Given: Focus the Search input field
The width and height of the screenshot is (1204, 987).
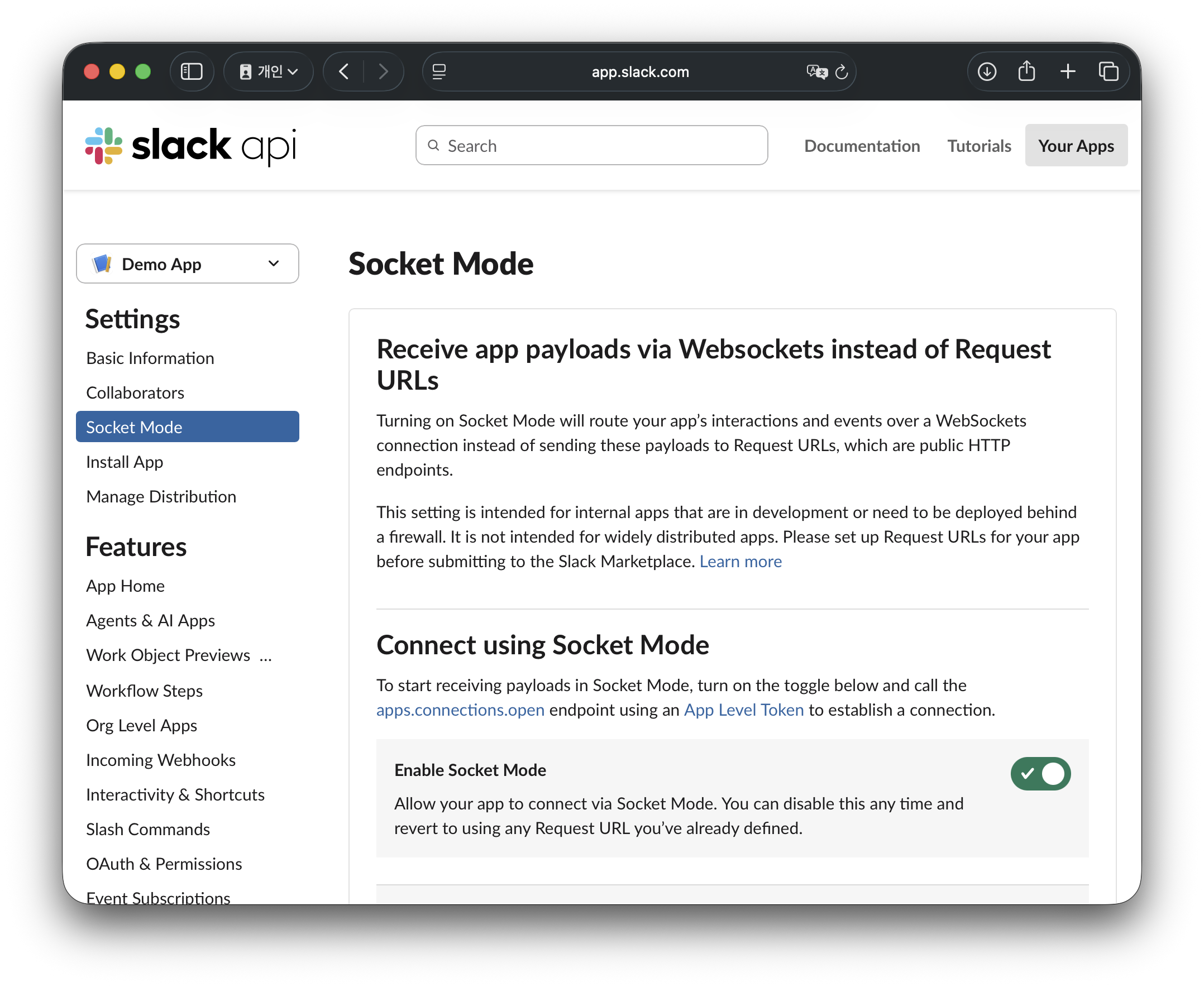Looking at the screenshot, I should coord(591,146).
